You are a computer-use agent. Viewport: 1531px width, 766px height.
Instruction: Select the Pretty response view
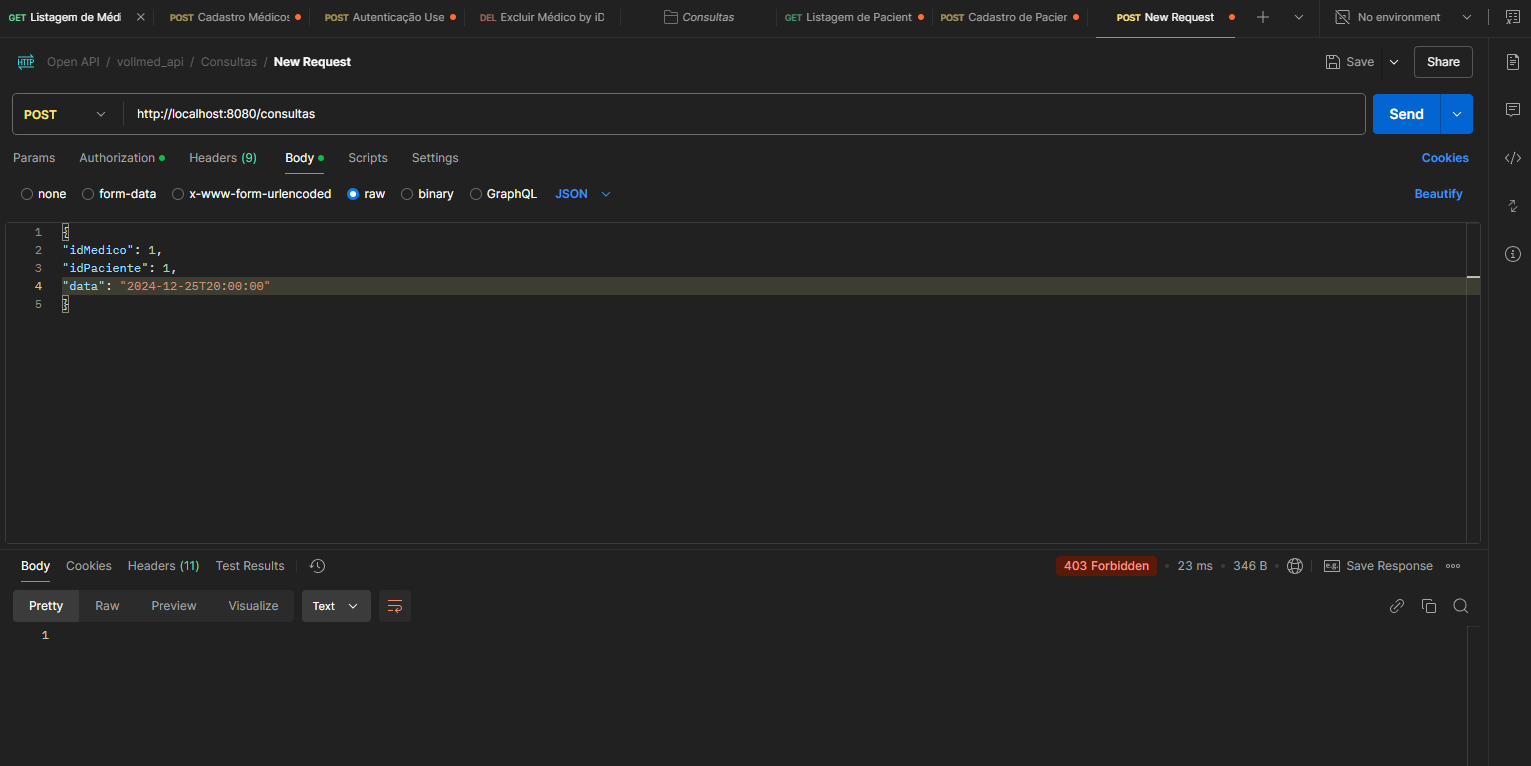[x=46, y=606]
